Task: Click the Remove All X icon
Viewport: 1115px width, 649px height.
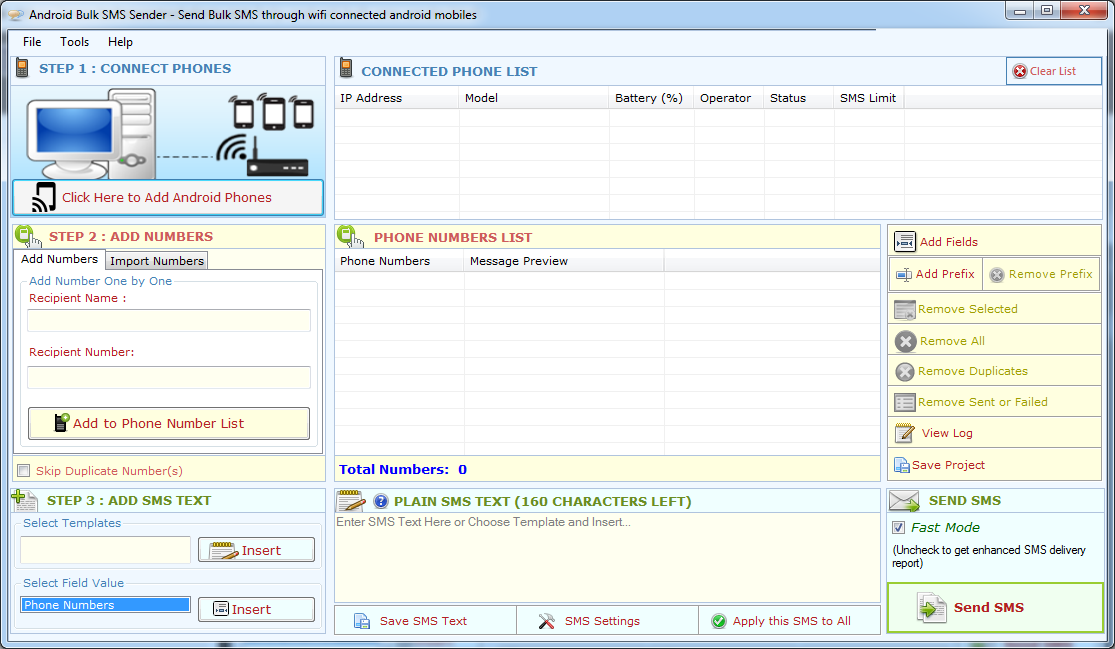Action: point(905,341)
